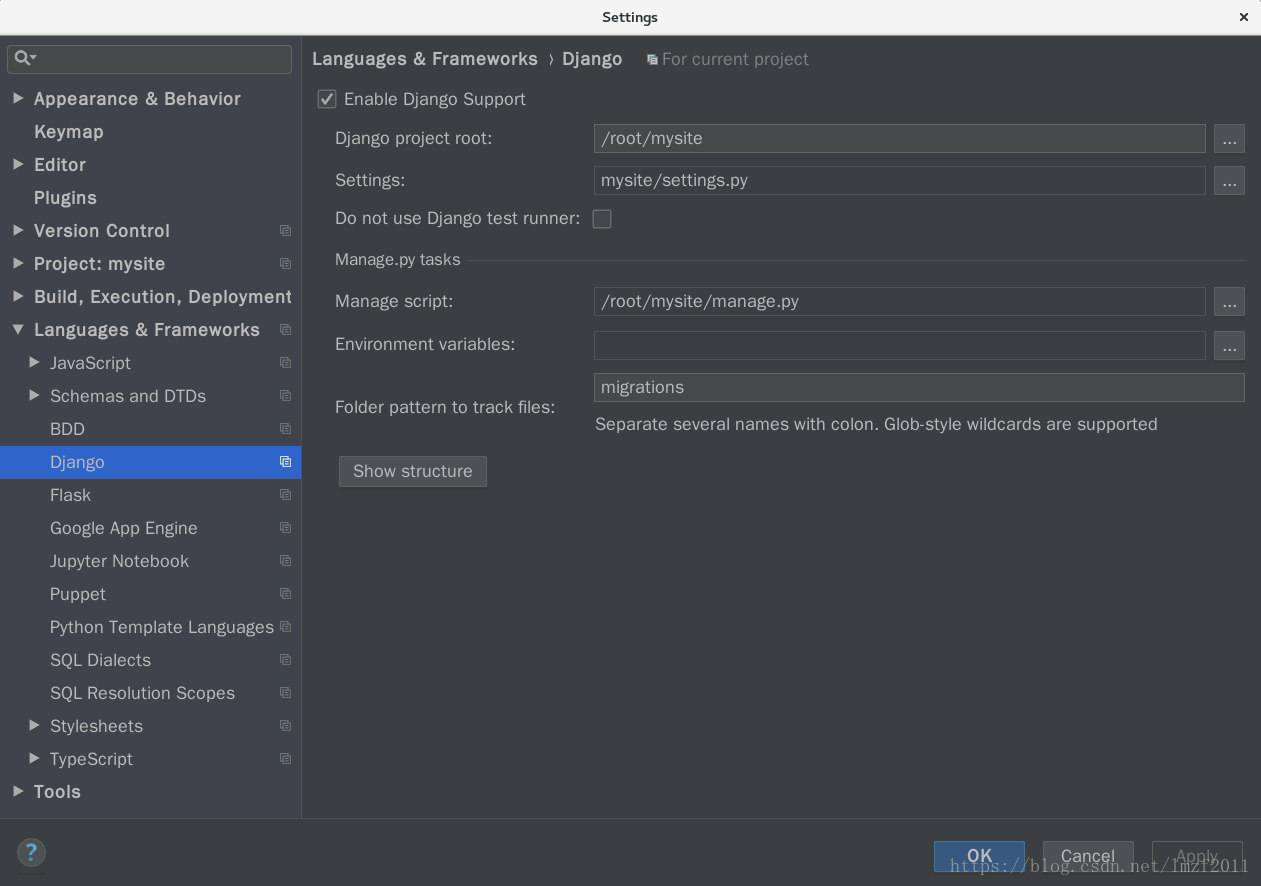Click into the Django project root field

pyautogui.click(x=899, y=139)
